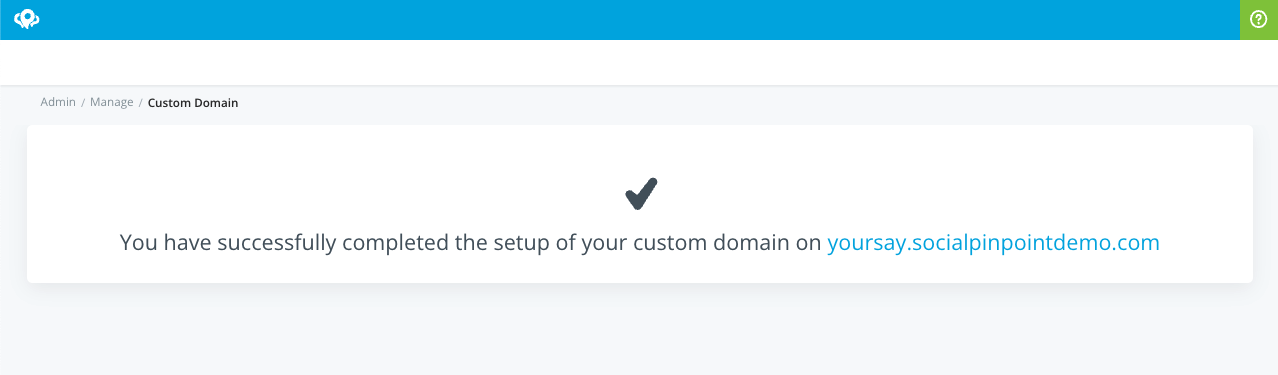Click the Social Pinpoint logo icon
This screenshot has height=375, width=1278.
[26, 19]
